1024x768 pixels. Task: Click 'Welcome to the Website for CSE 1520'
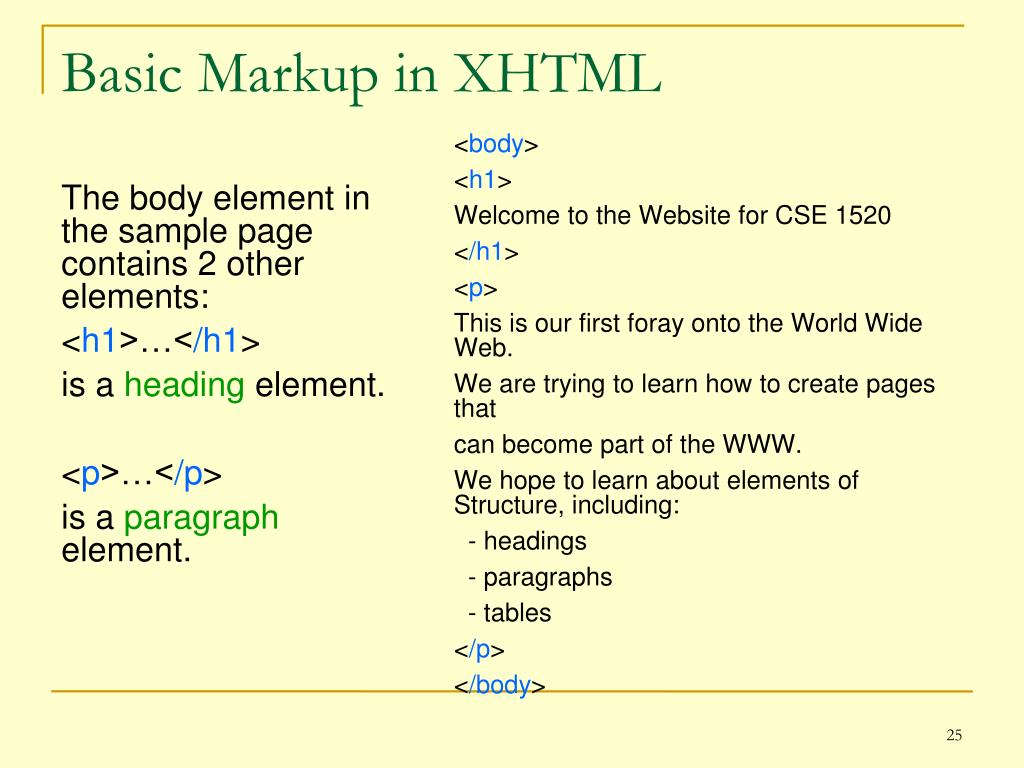[673, 216]
